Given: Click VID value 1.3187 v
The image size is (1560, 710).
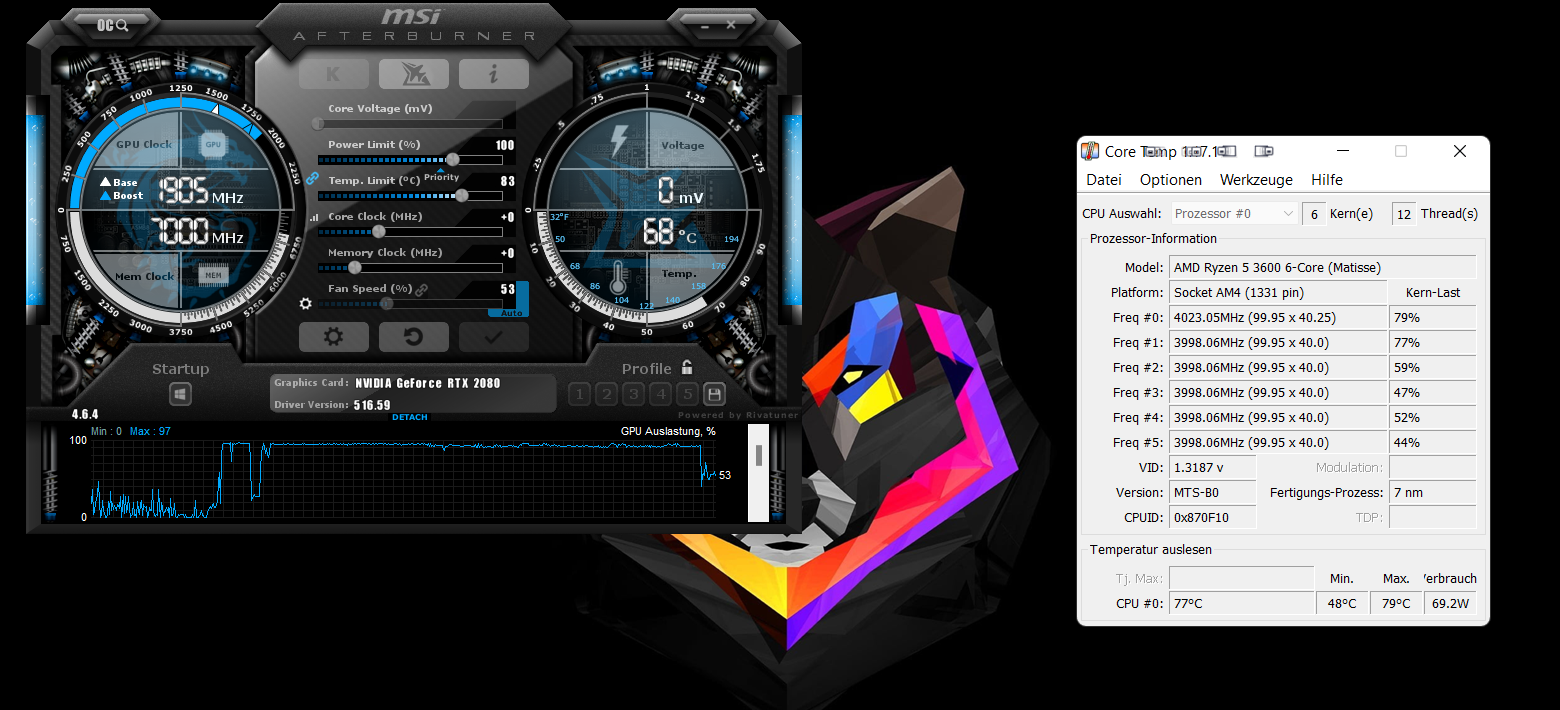Looking at the screenshot, I should (x=1212, y=467).
